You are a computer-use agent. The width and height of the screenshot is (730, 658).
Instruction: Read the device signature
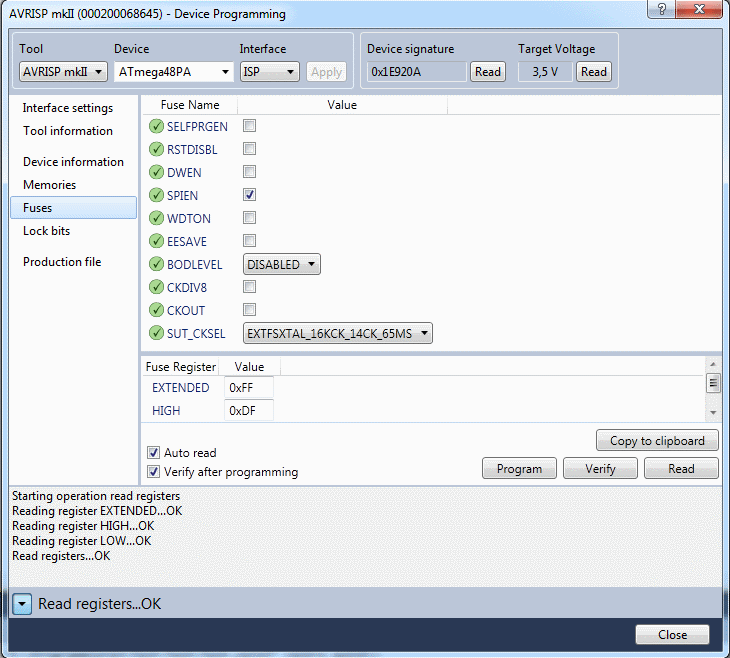tap(487, 72)
